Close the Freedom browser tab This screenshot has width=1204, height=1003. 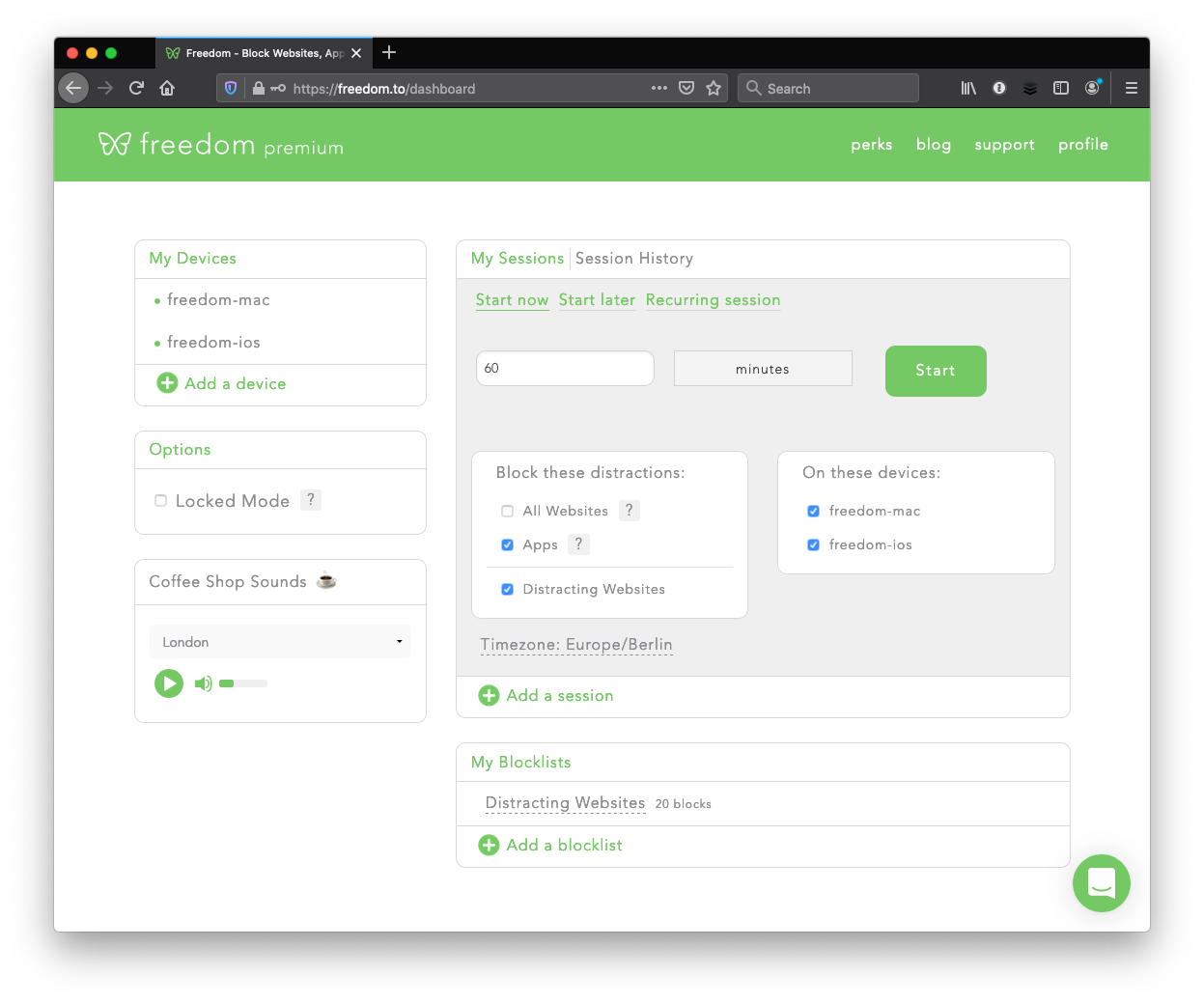coord(356,53)
